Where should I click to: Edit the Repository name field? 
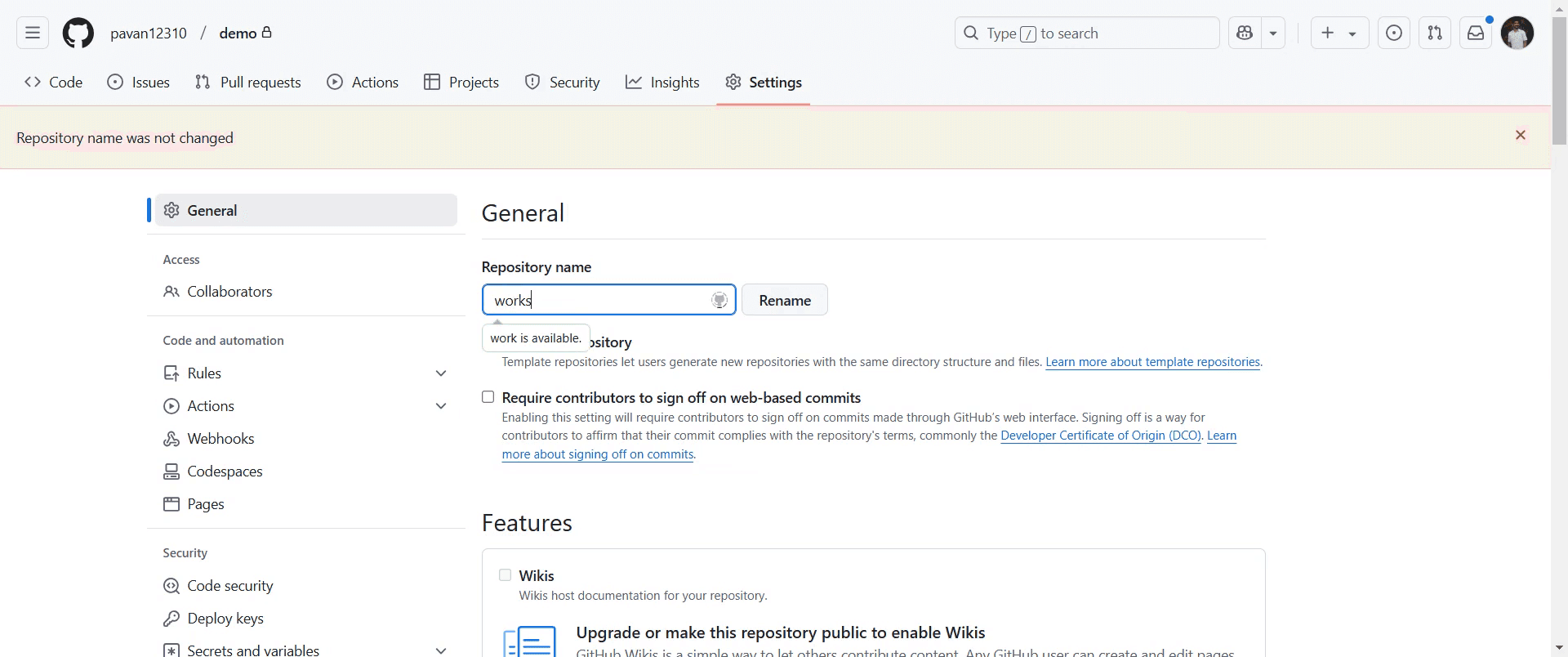(609, 300)
